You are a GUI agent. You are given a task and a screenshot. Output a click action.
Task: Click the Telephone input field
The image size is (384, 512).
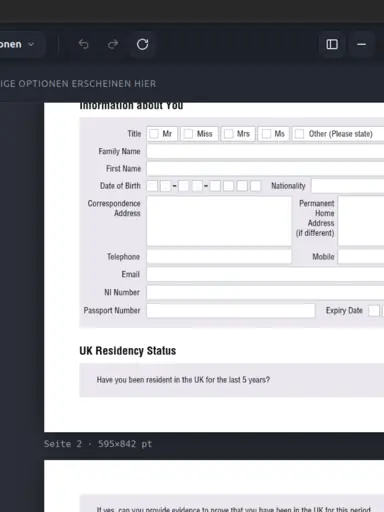pyautogui.click(x=219, y=257)
